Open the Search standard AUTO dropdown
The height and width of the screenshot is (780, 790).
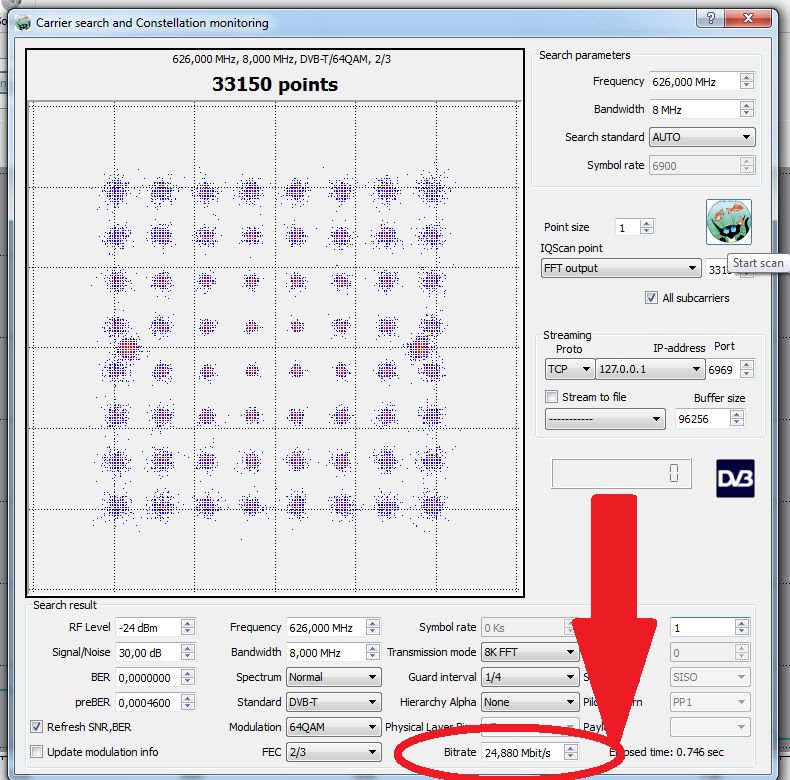tap(702, 137)
